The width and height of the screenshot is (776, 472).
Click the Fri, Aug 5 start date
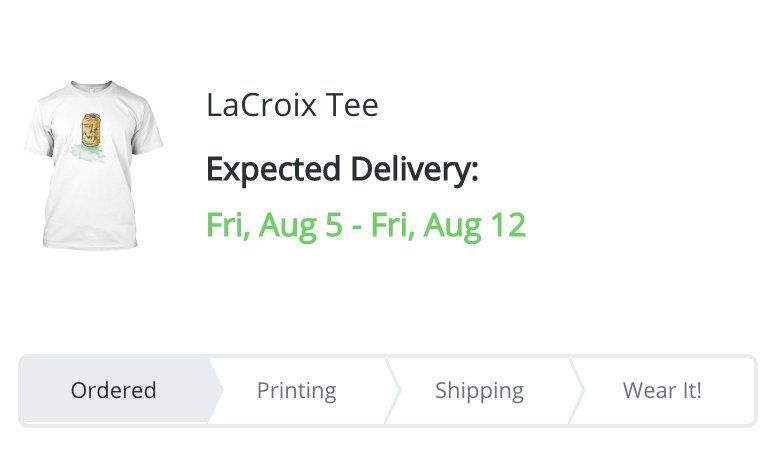tap(274, 225)
